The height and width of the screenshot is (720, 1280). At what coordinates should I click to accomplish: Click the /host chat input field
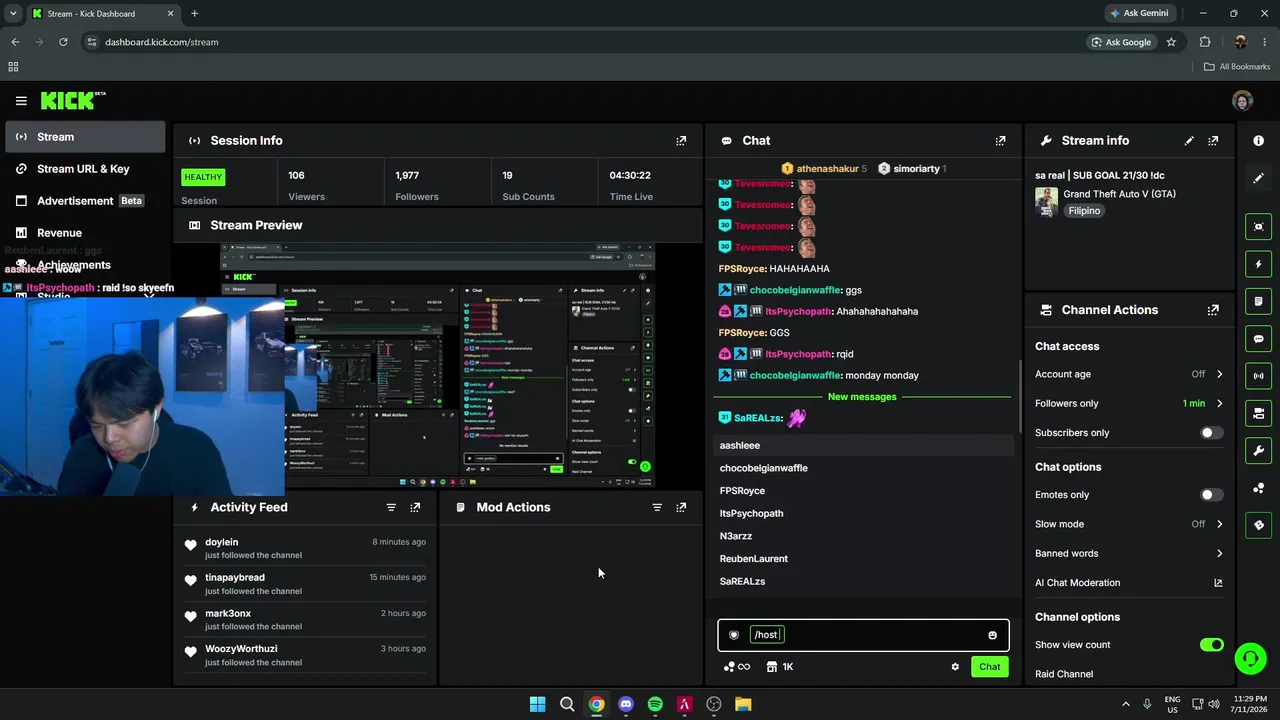(x=863, y=635)
